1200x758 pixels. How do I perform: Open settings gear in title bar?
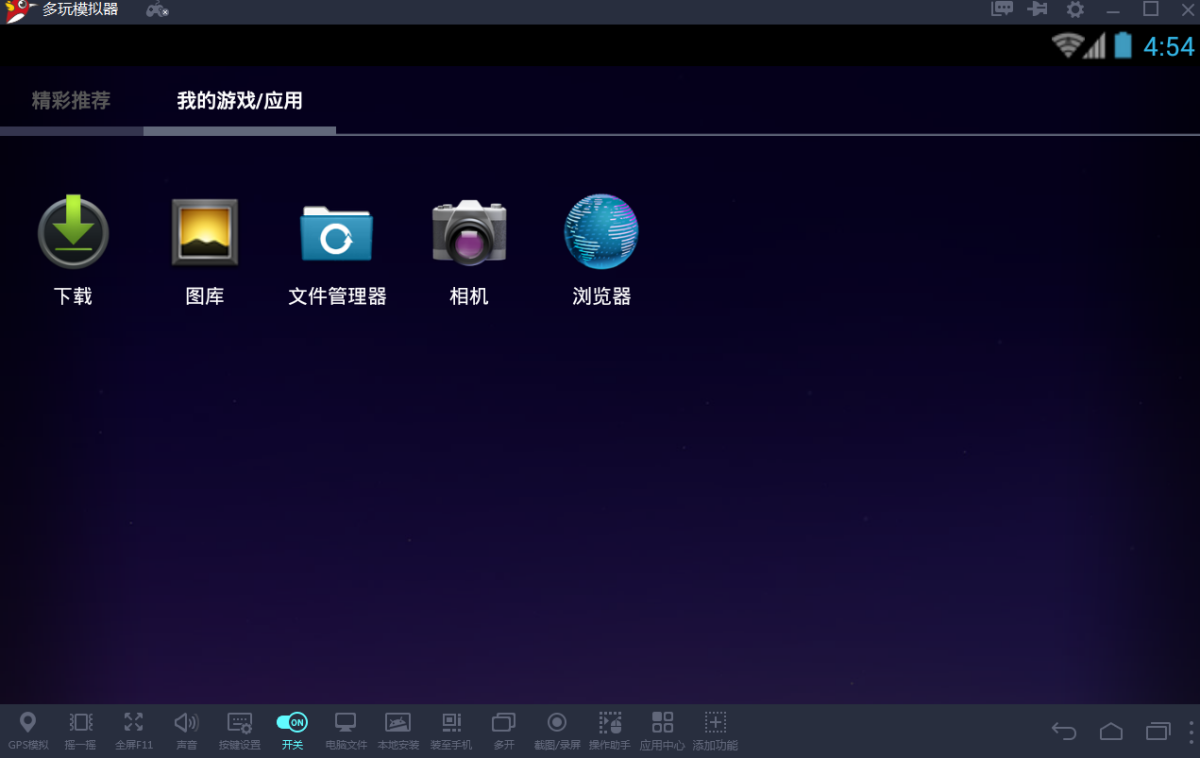[x=1075, y=10]
